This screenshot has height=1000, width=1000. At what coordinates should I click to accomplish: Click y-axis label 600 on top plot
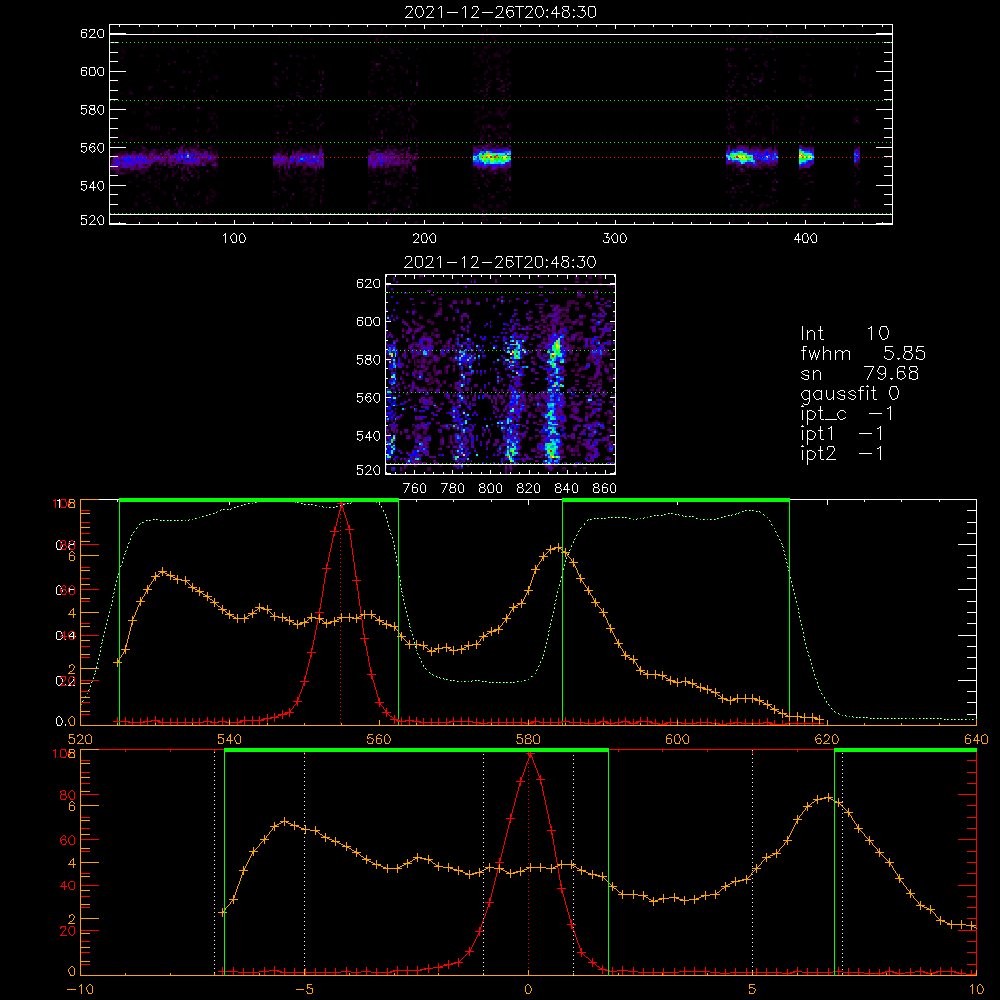point(92,71)
